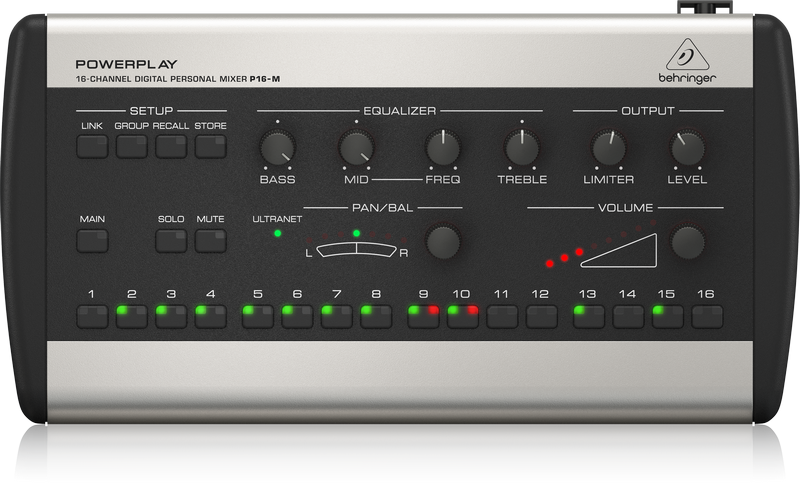Select the MAIN mix button
Image resolution: width=800 pixels, height=483 pixels.
click(x=92, y=240)
